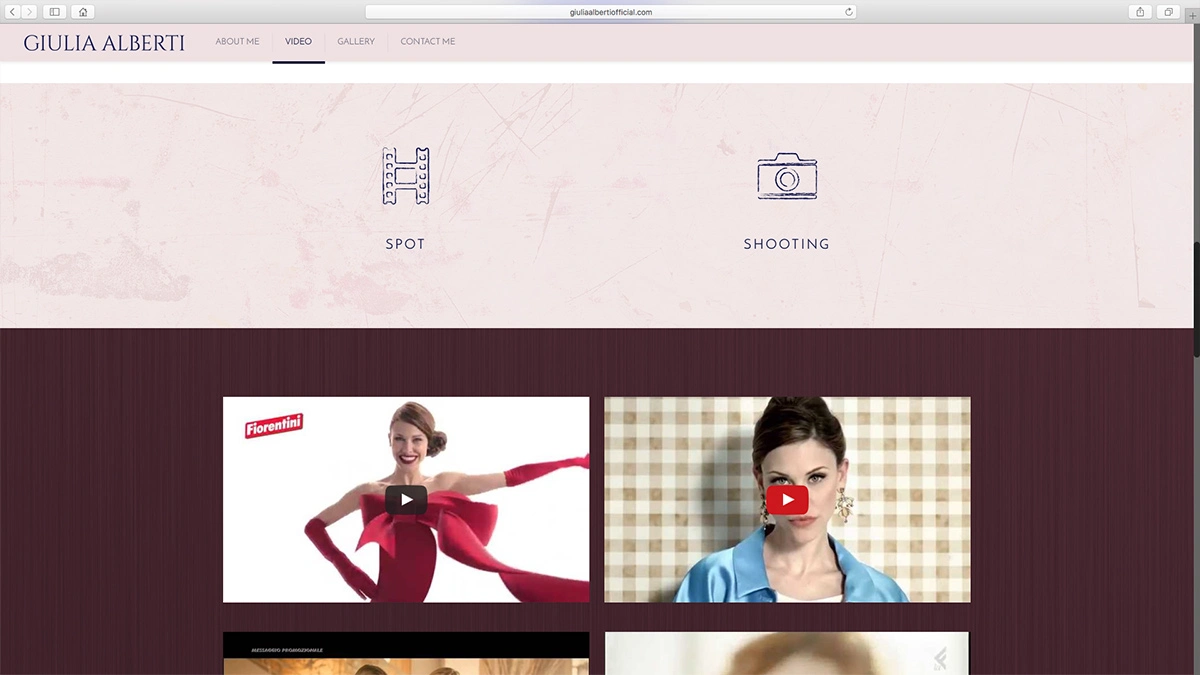
Task: Click the Giulia Alberti site logo
Action: coord(104,43)
